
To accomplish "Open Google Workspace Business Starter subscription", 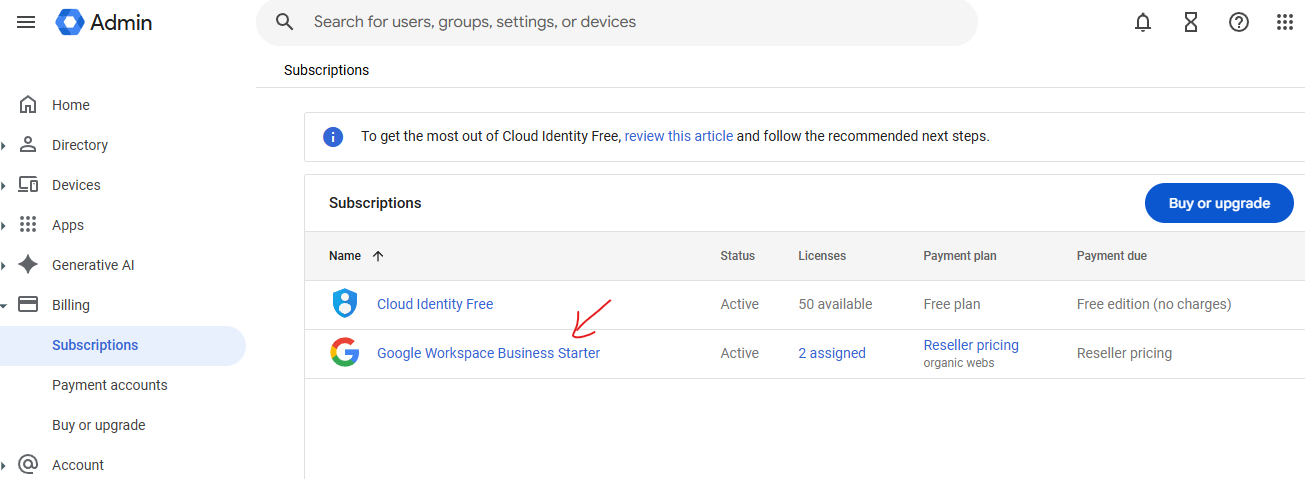I will pyautogui.click(x=488, y=353).
